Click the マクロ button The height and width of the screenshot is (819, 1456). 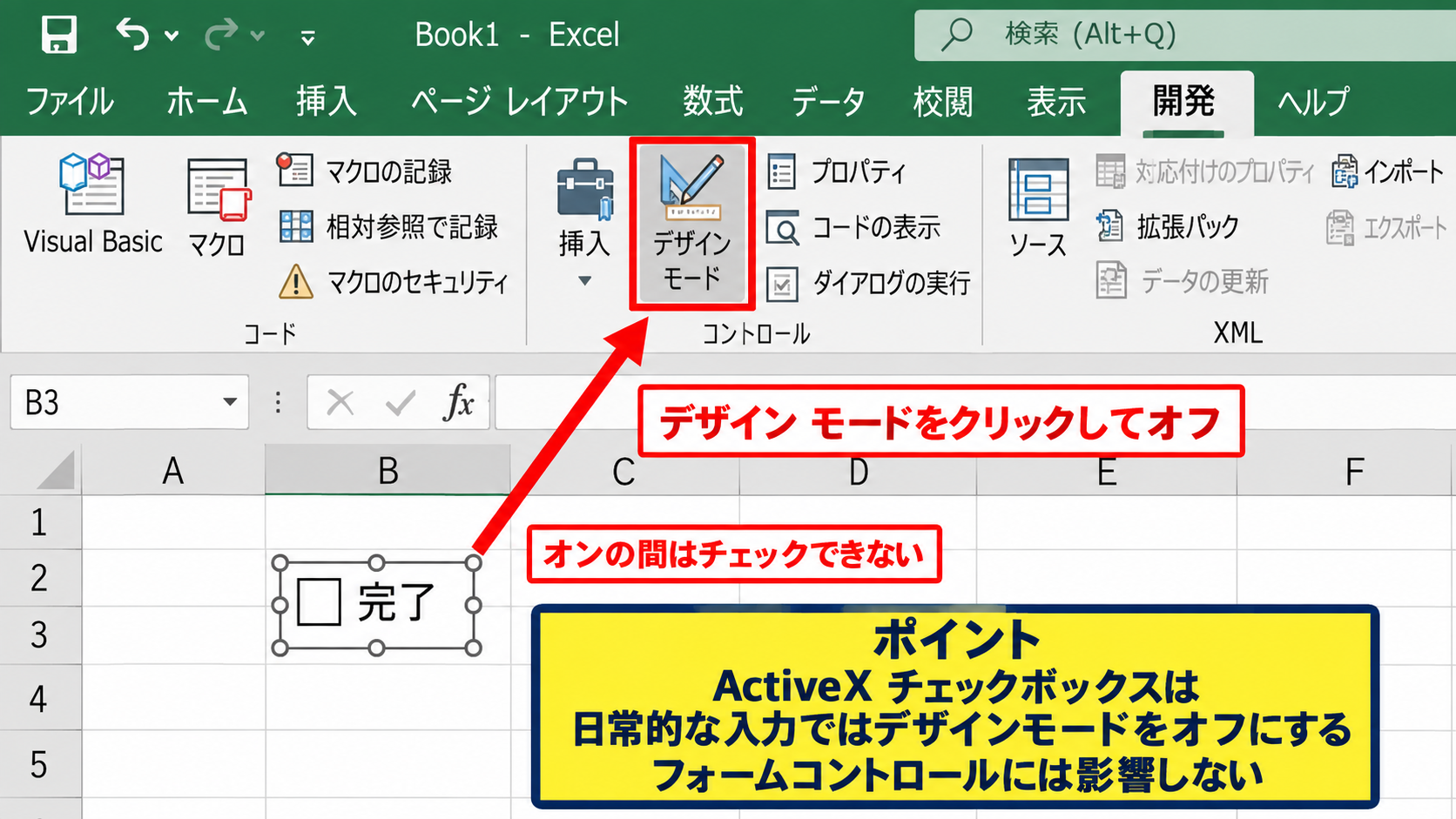point(218,207)
